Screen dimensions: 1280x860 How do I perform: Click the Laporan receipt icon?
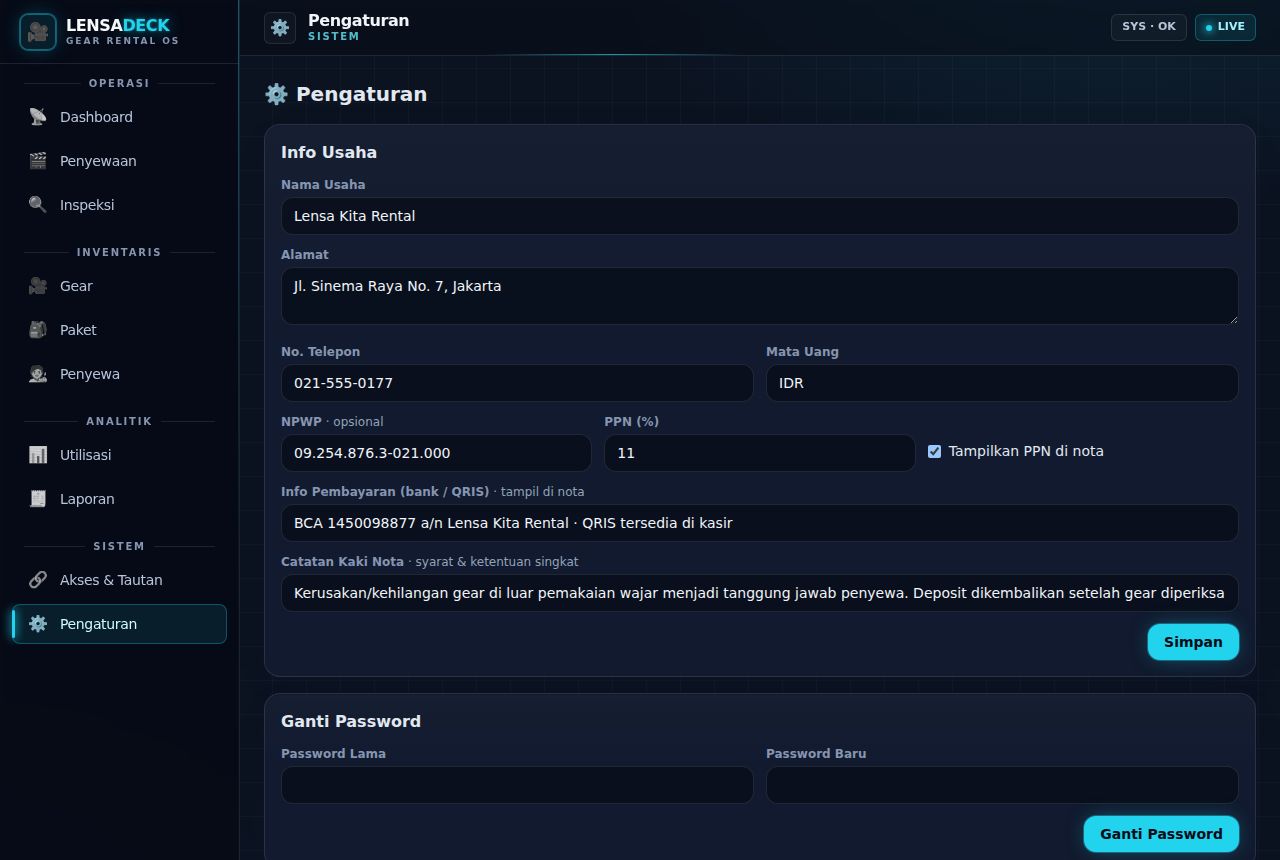pyautogui.click(x=38, y=499)
